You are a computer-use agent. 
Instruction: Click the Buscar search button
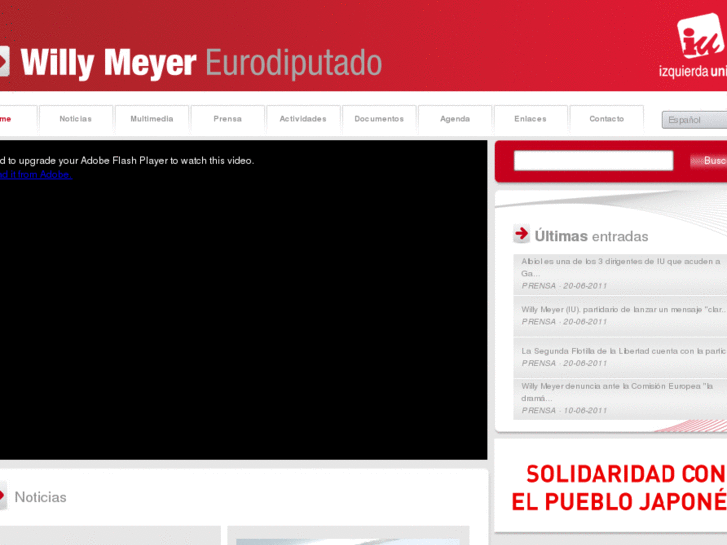pos(708,161)
